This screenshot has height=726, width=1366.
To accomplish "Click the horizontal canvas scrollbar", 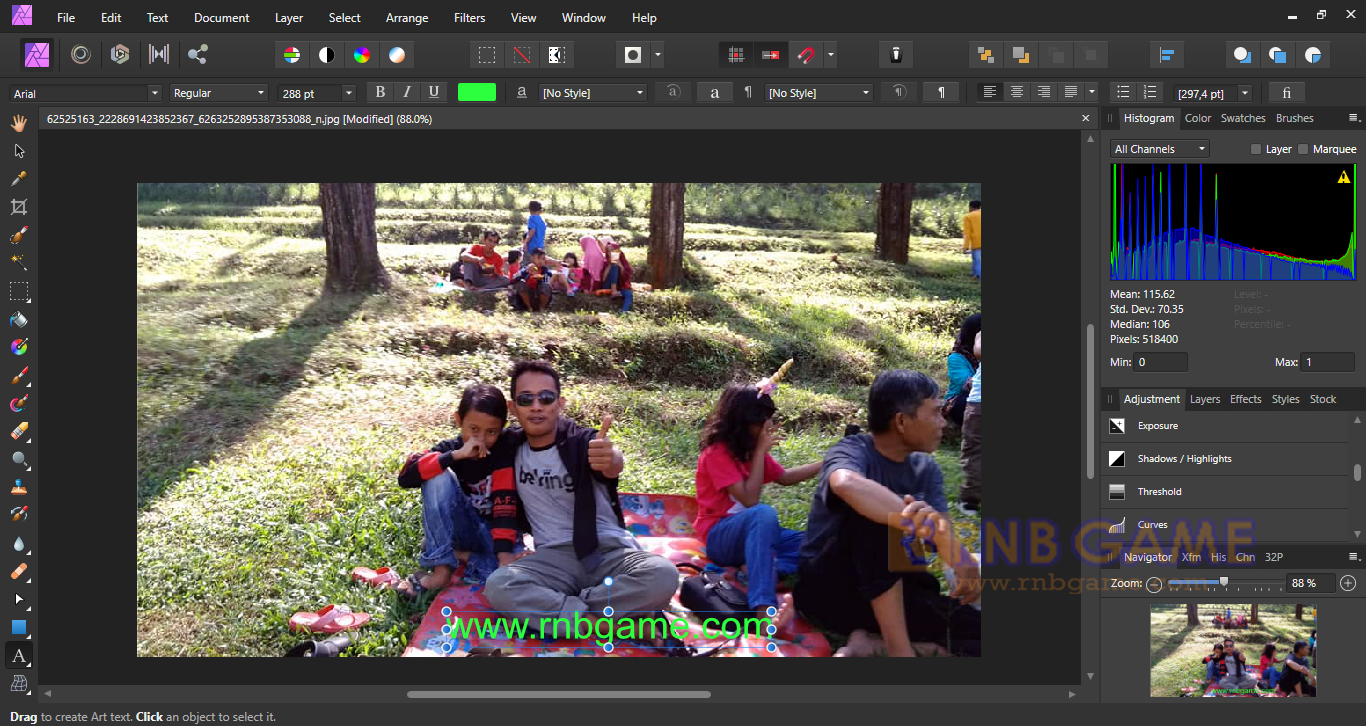I will click(559, 694).
